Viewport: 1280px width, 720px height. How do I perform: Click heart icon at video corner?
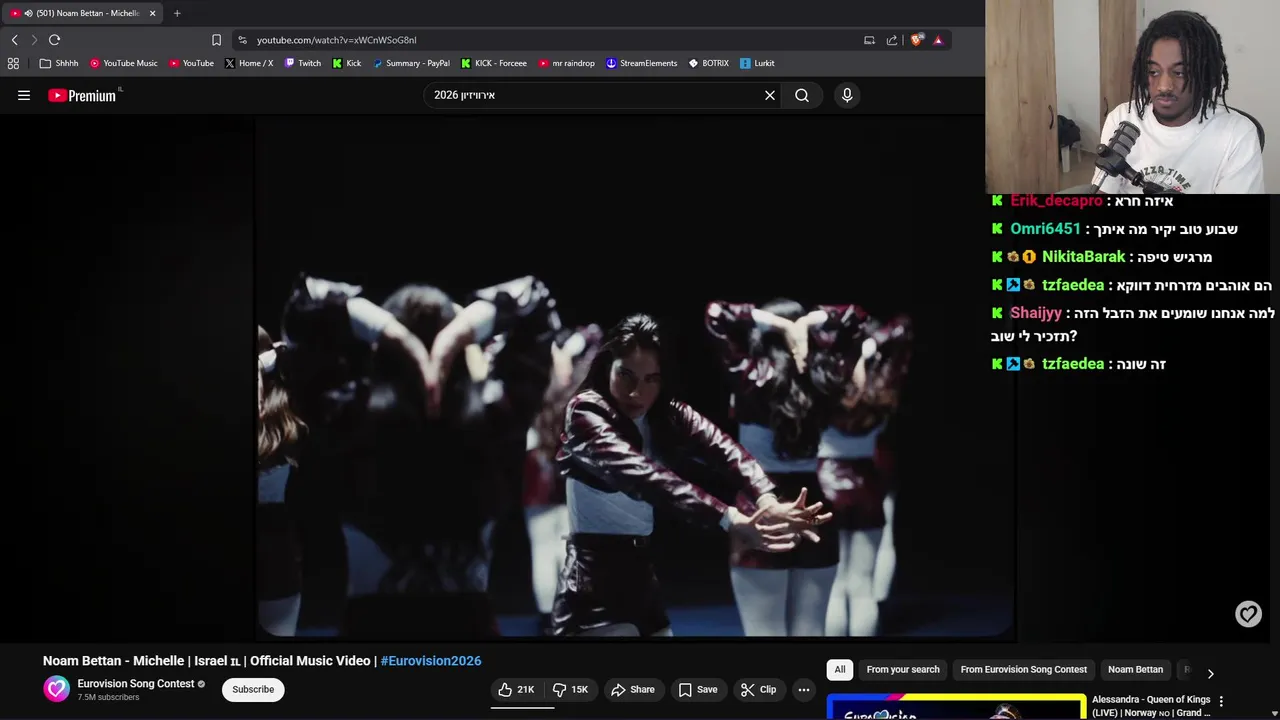[1248, 614]
